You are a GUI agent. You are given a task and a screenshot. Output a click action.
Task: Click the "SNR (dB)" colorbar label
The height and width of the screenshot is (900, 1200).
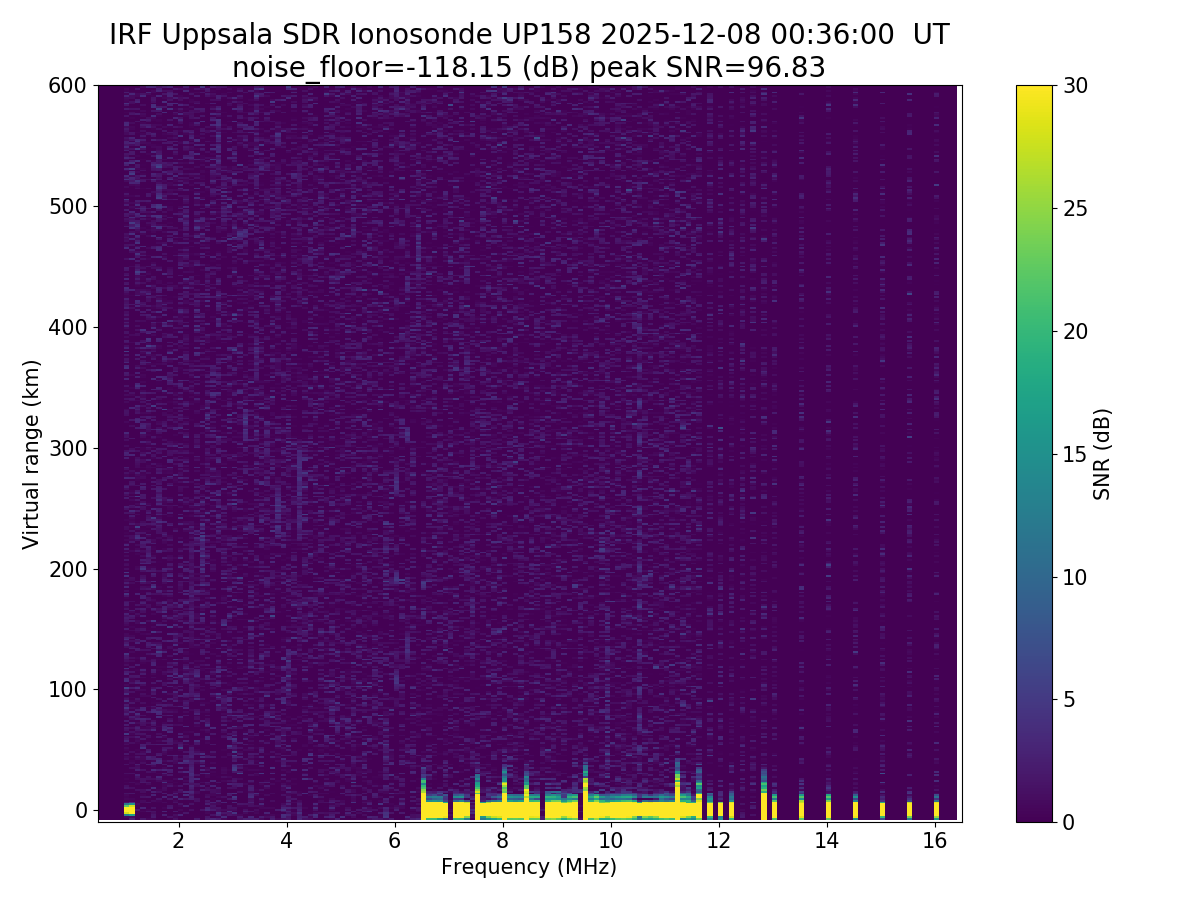click(1102, 454)
